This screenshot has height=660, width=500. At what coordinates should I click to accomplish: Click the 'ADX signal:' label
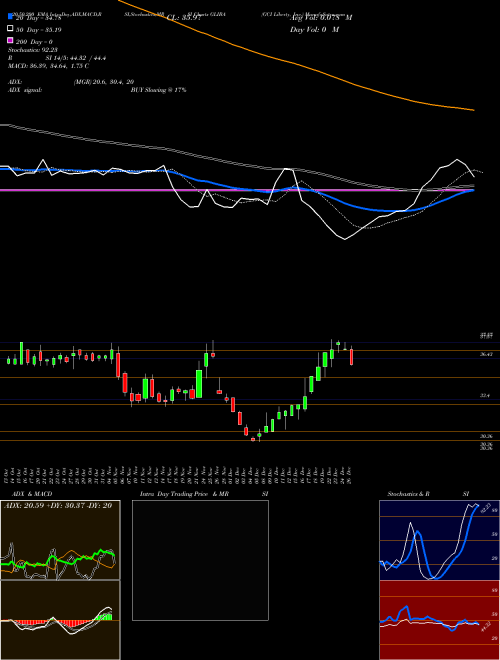click(25, 90)
